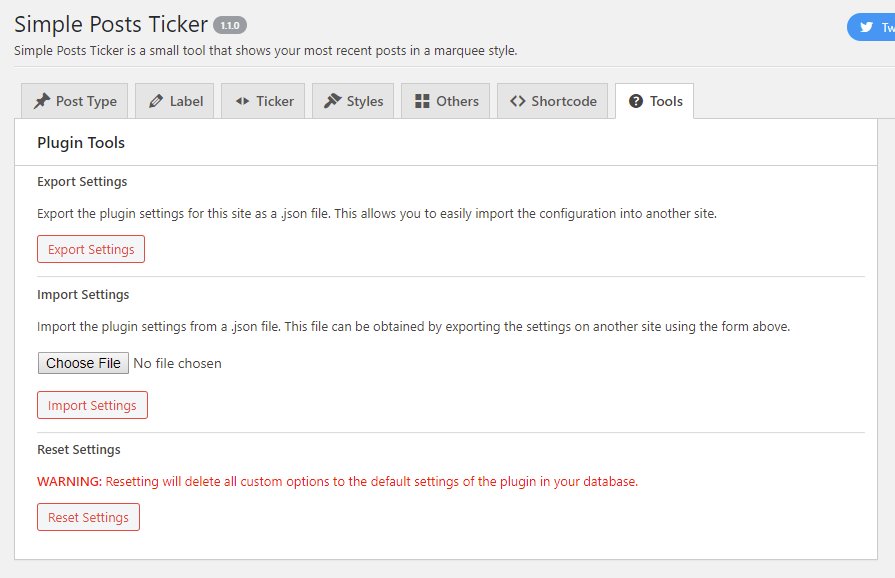Screen dimensions: 895x578
Task: Click the 1.1.0 version badge
Action: coord(230,26)
